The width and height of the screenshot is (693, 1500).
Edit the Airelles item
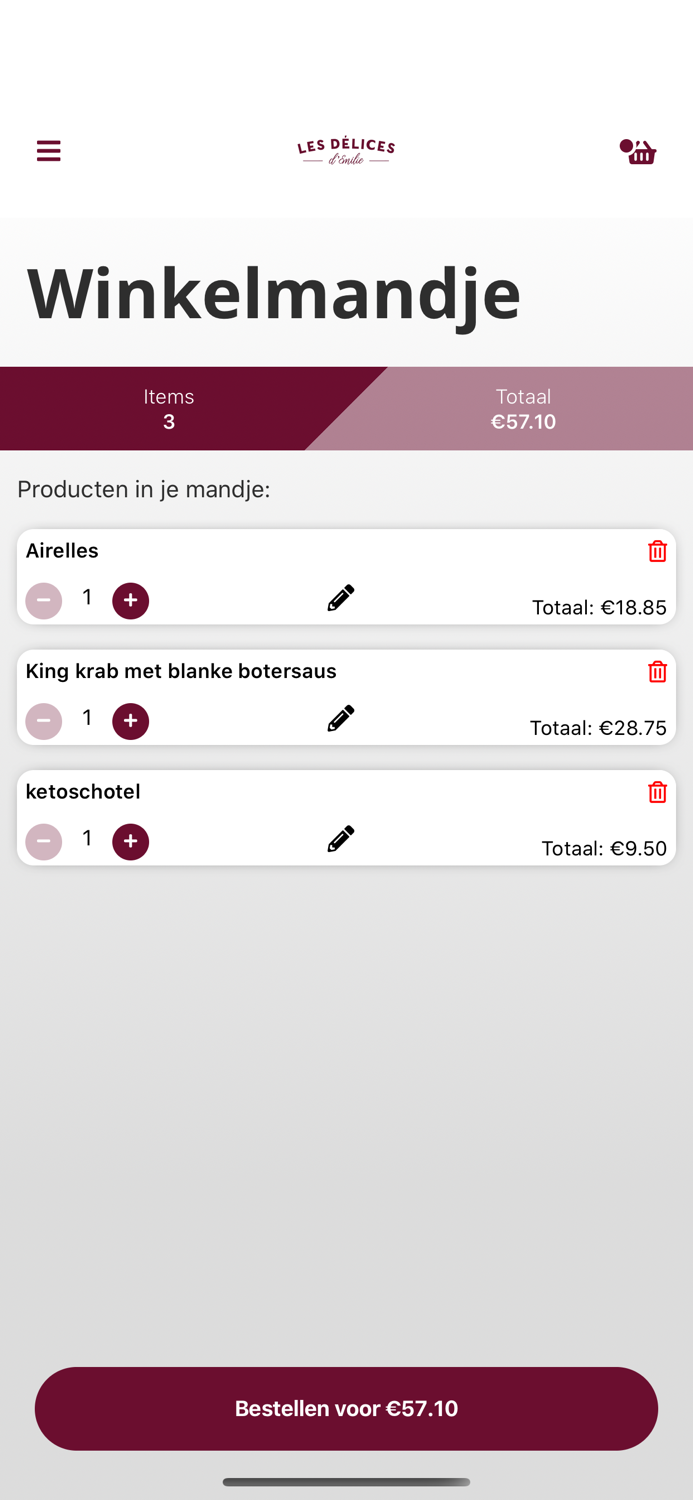pyautogui.click(x=341, y=598)
